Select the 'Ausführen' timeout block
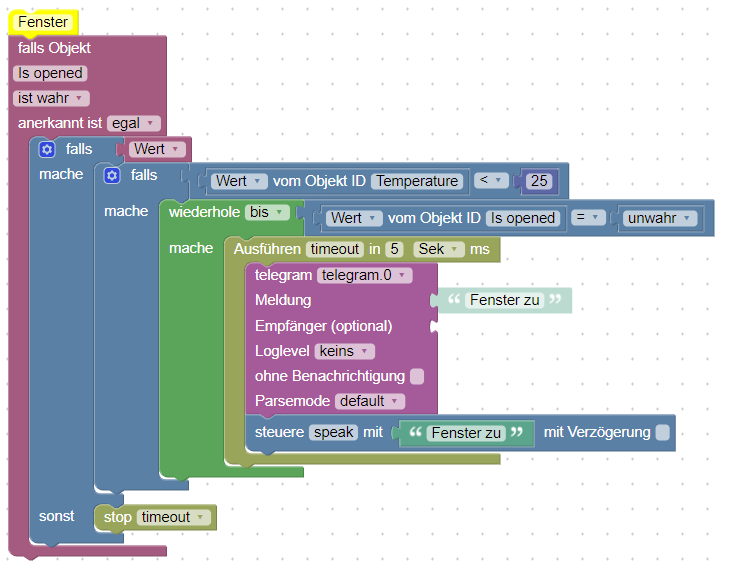The width and height of the screenshot is (729, 568). [267, 249]
